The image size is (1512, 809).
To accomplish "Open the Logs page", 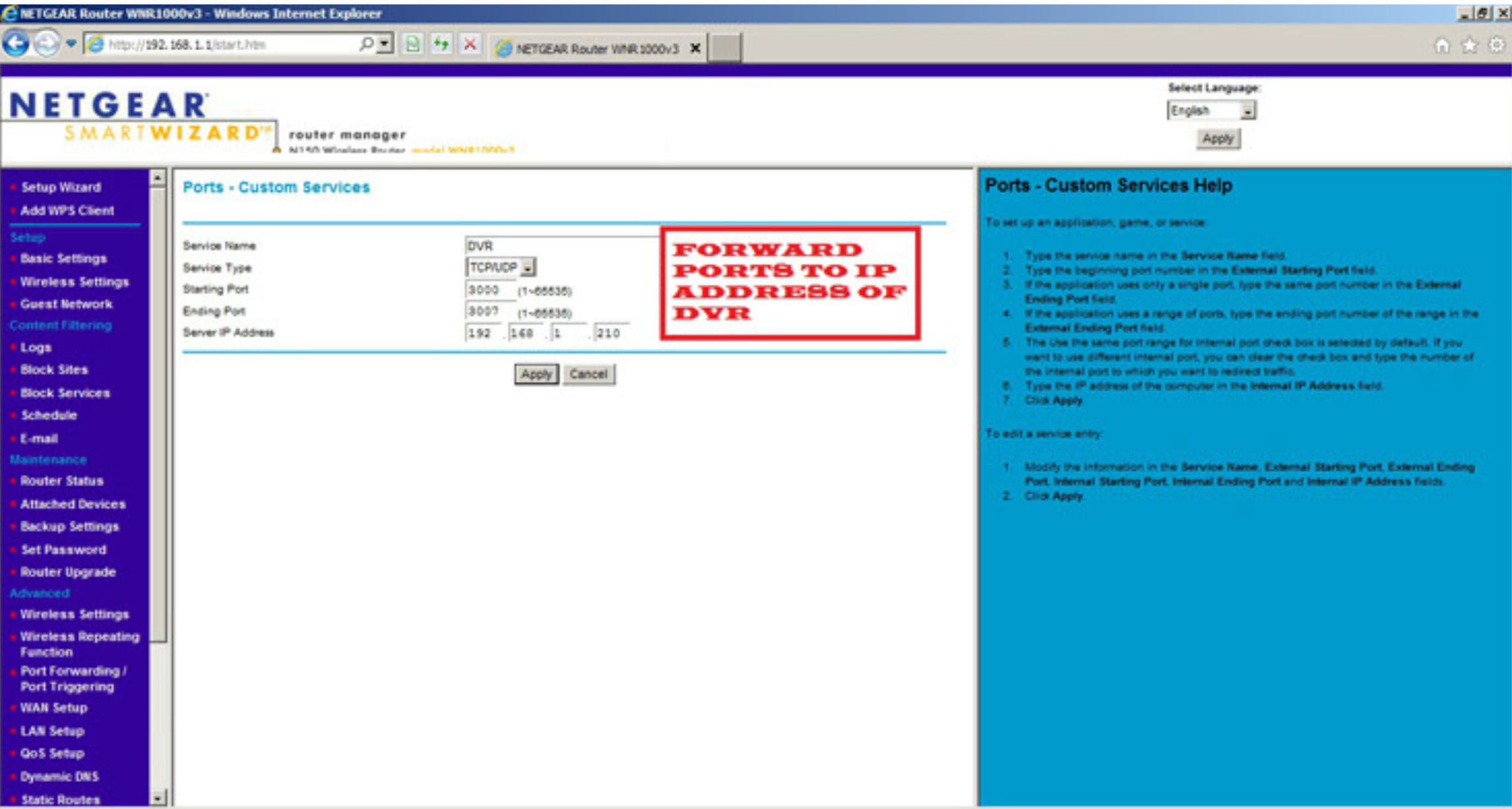I will point(36,347).
